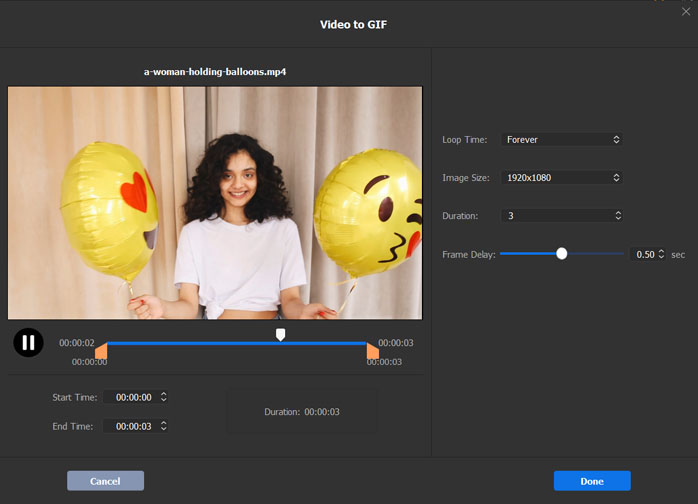Open the Duration value dropdown
This screenshot has width=698, height=504.
pyautogui.click(x=562, y=215)
